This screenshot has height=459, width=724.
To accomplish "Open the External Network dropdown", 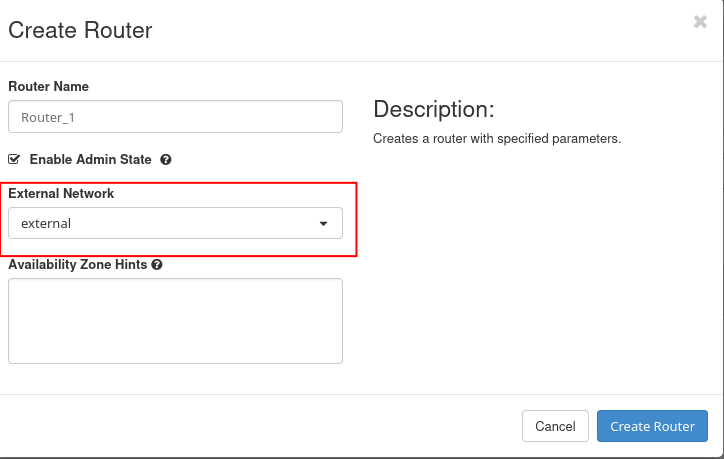I will 175,223.
